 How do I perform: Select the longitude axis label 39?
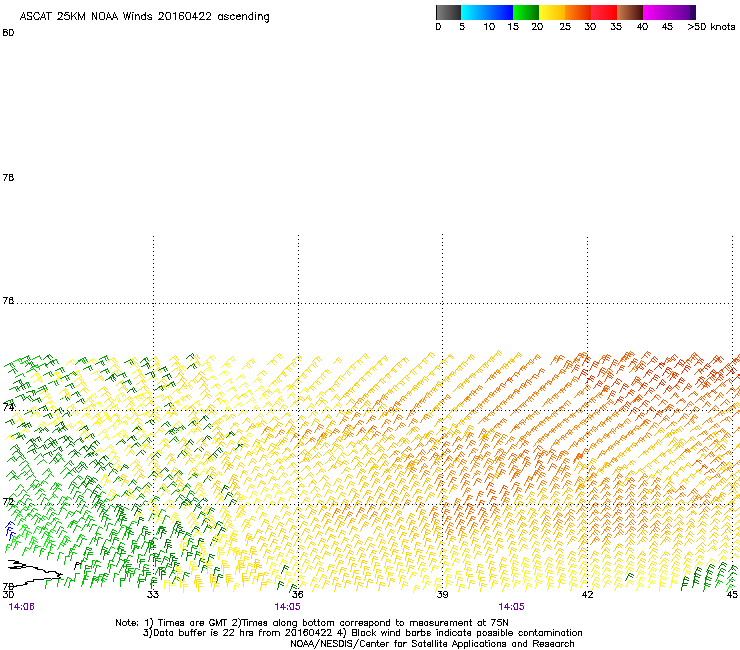point(442,594)
